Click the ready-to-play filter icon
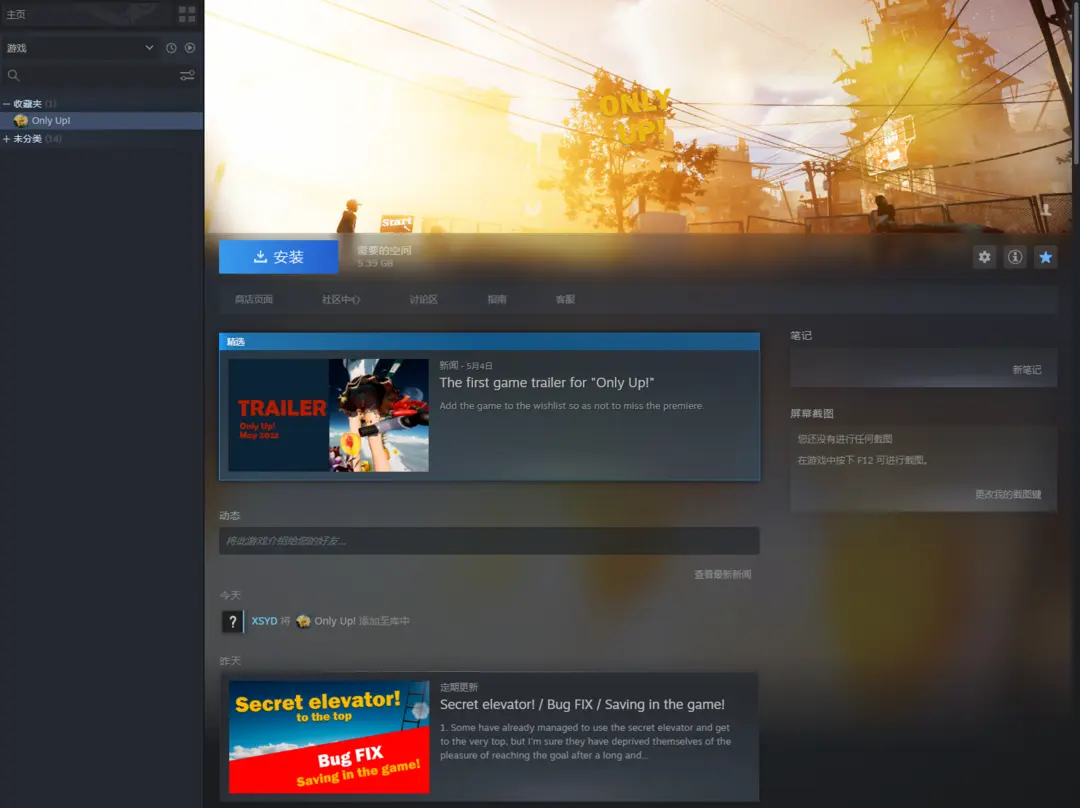The width and height of the screenshot is (1080, 808). [190, 48]
